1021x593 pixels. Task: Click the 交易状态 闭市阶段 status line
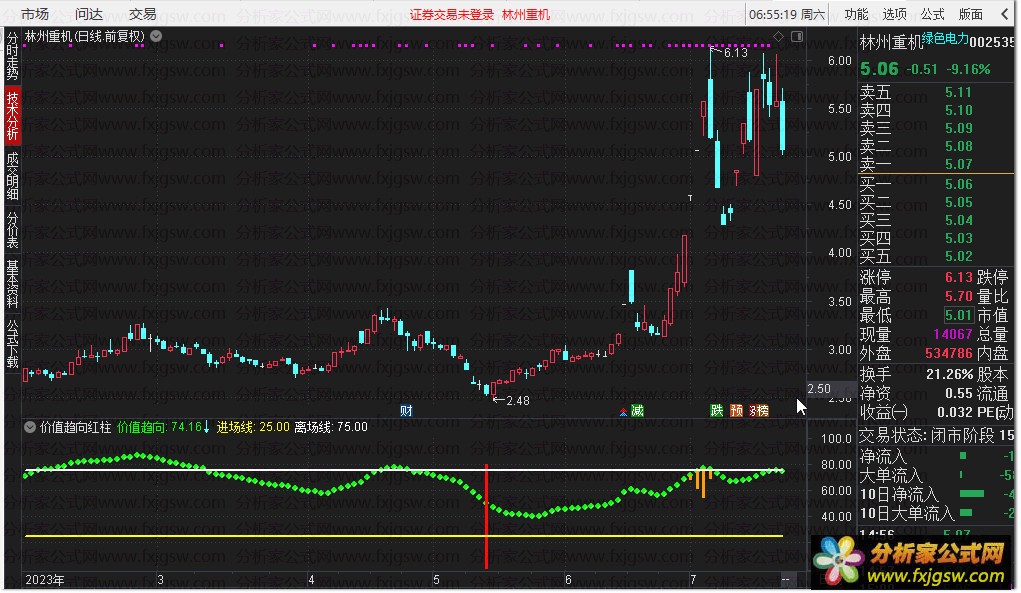pos(936,435)
